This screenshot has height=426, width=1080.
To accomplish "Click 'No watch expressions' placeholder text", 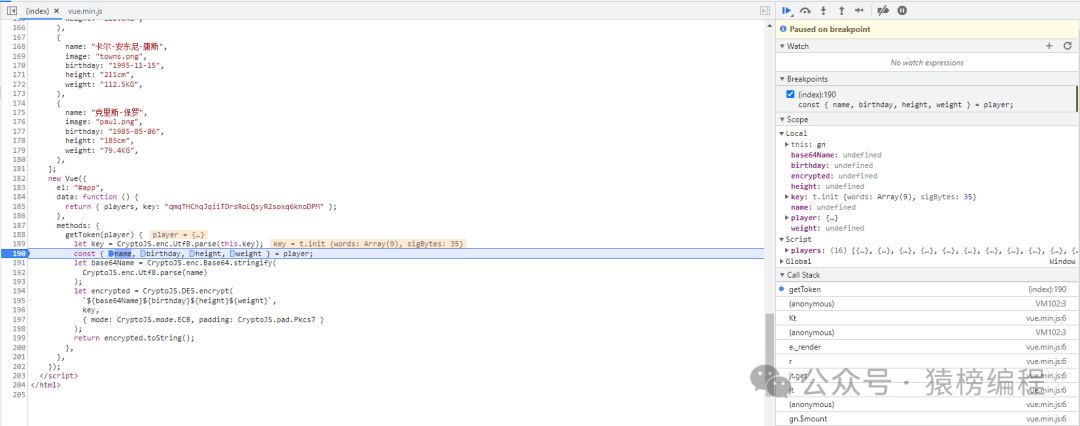I will coord(927,63).
